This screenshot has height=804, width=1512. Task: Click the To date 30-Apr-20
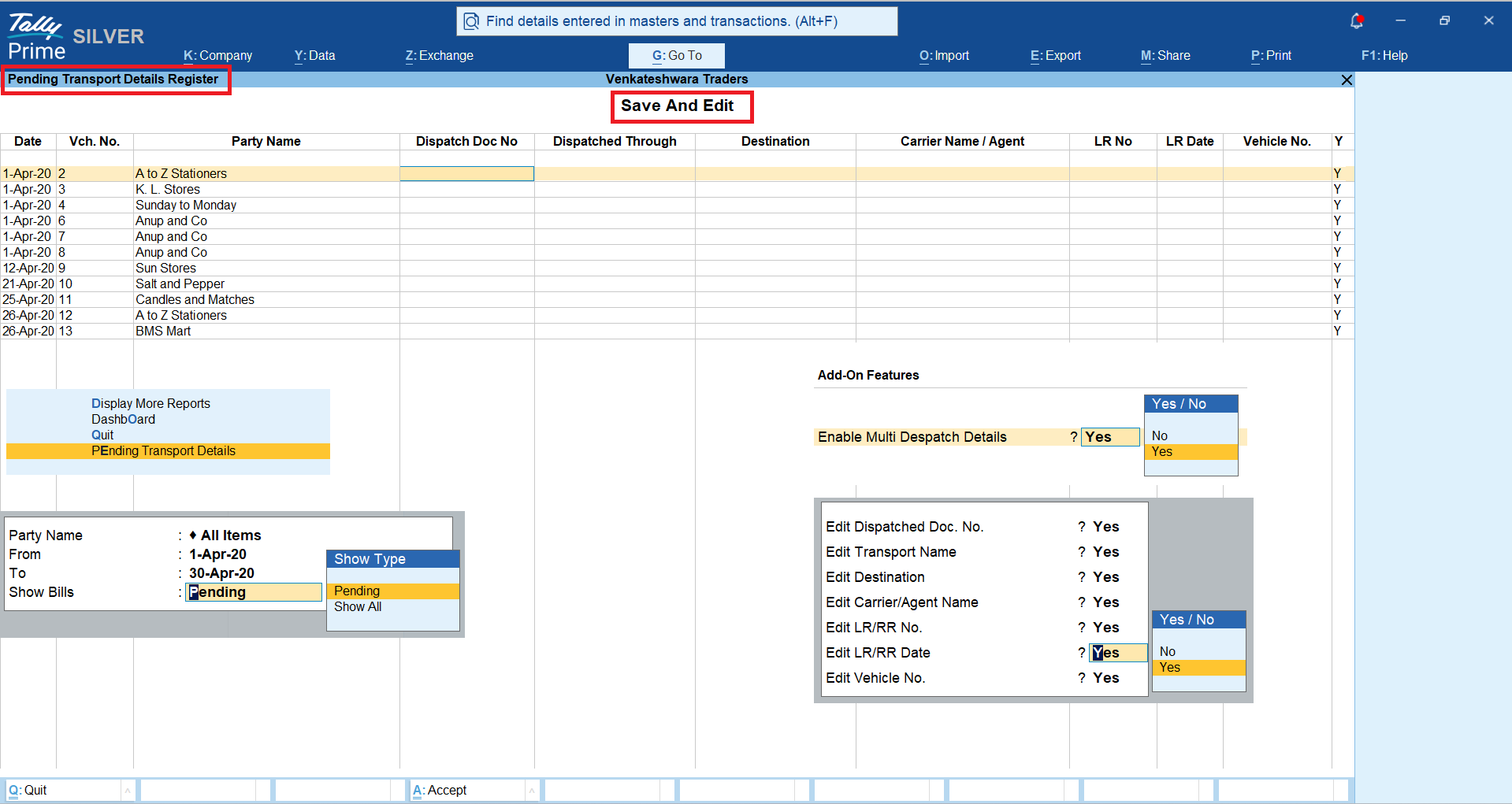(x=222, y=573)
